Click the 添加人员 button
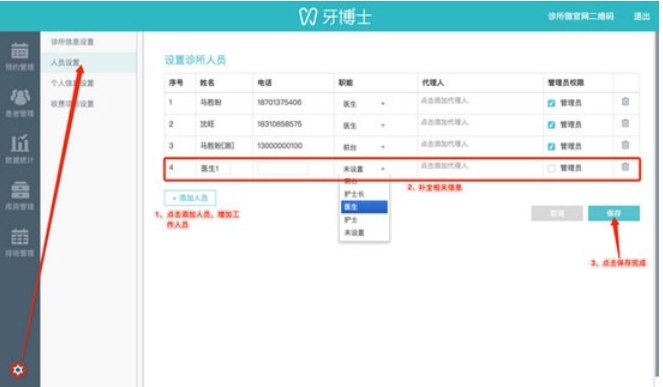The width and height of the screenshot is (663, 387). click(190, 198)
